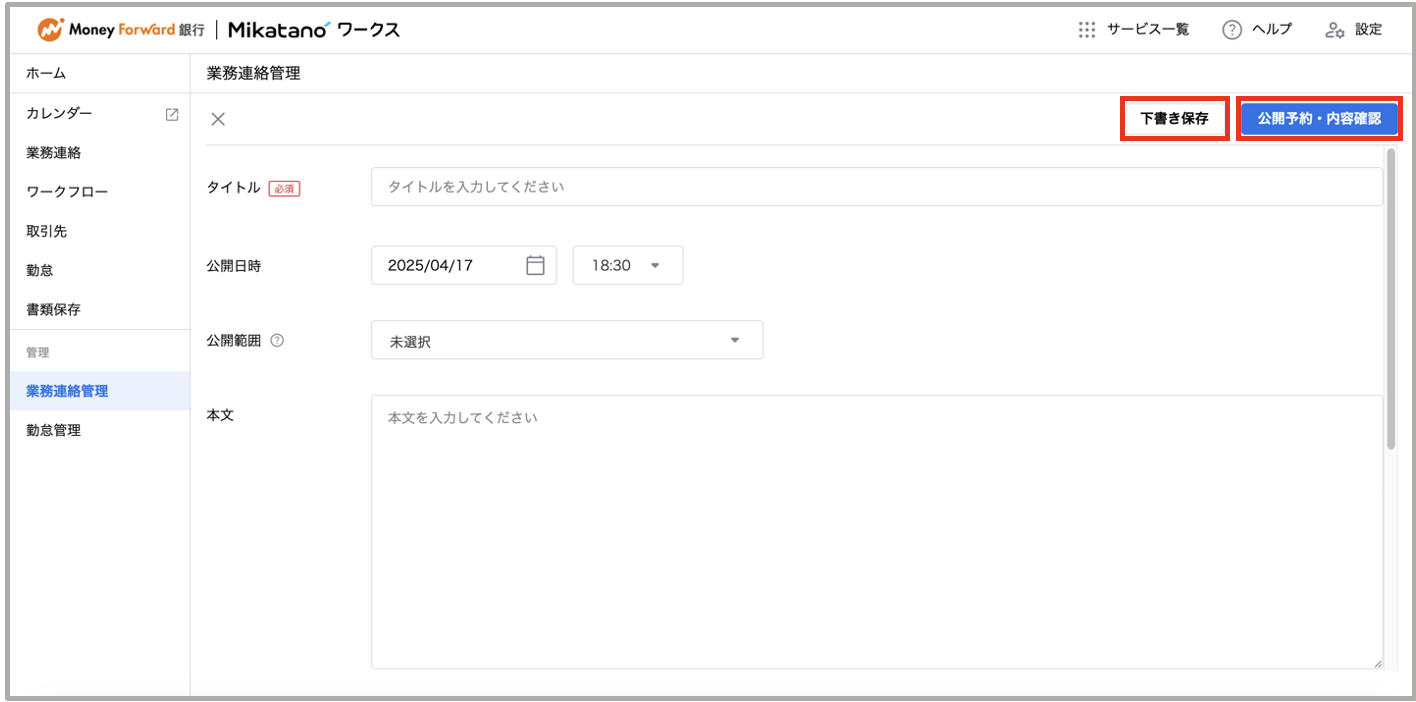Expand the 18:30 time dropdown
The width and height of the screenshot is (1416, 702).
click(628, 265)
